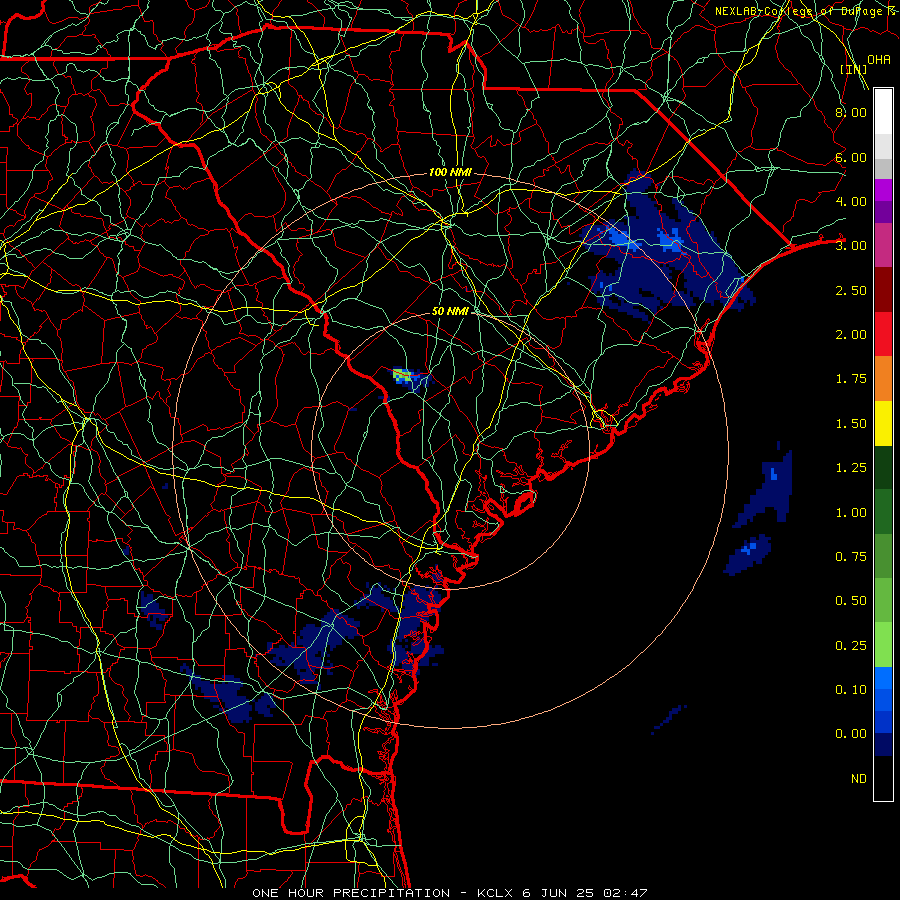The image size is (900, 900).
Task: Click the ND legend label
Action: pyautogui.click(x=859, y=779)
